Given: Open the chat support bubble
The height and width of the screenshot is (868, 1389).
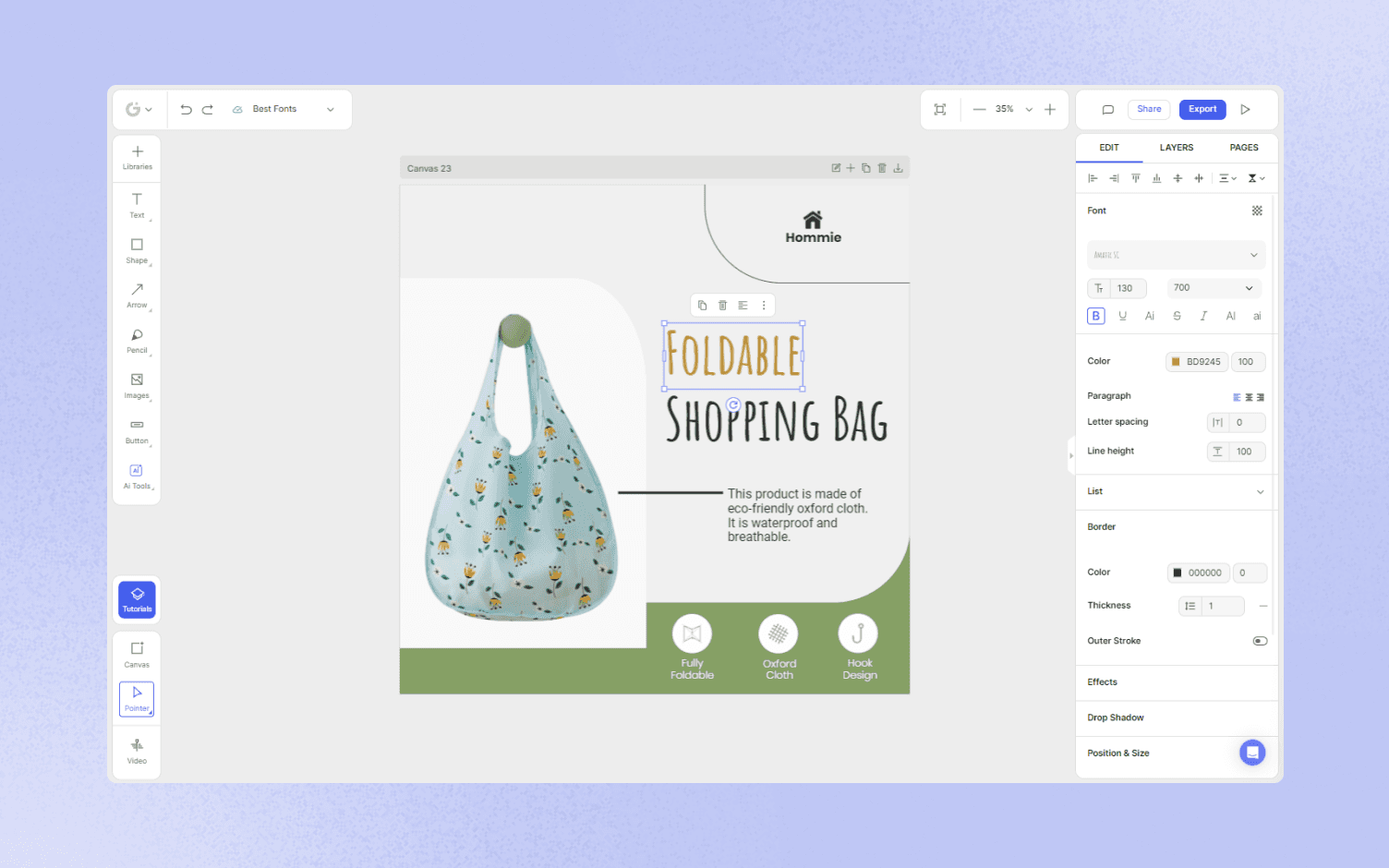Looking at the screenshot, I should pos(1252,753).
